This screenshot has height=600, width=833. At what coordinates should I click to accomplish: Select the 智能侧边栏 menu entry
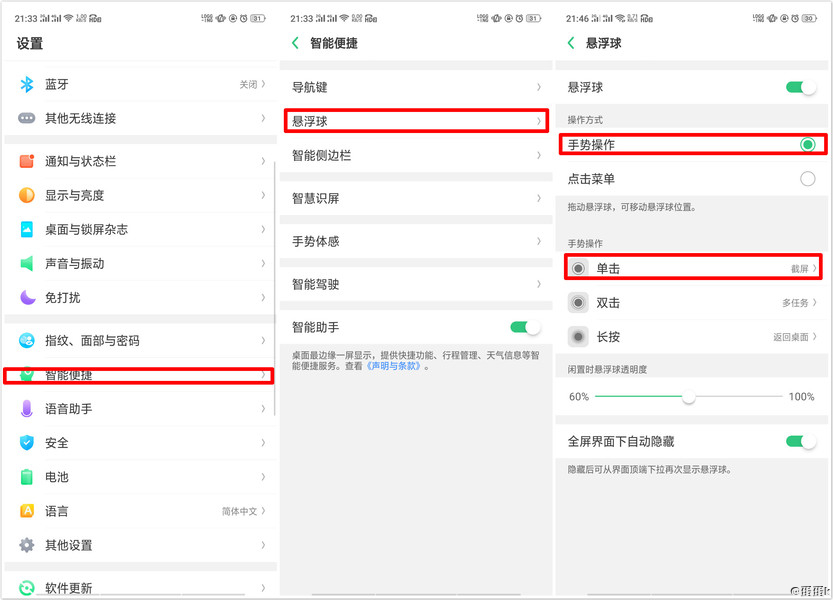415,155
